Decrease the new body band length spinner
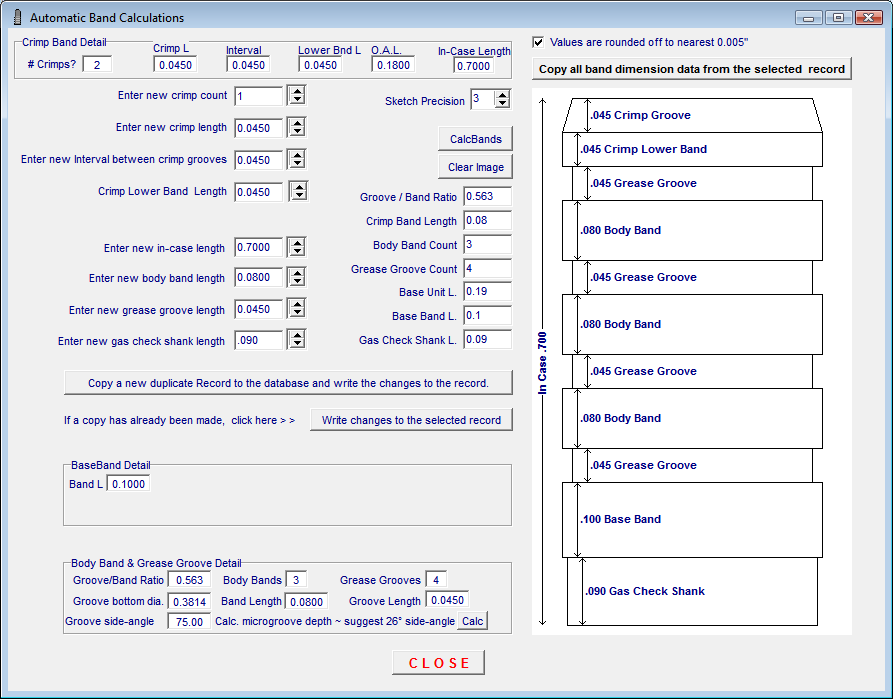Viewport: 893px width, 699px height. tap(297, 281)
